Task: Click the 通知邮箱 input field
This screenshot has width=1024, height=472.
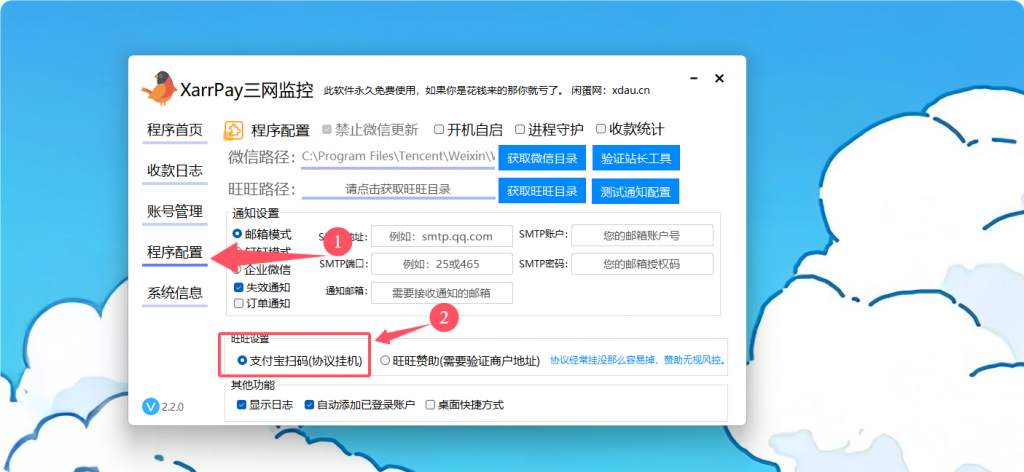Action: 441,293
